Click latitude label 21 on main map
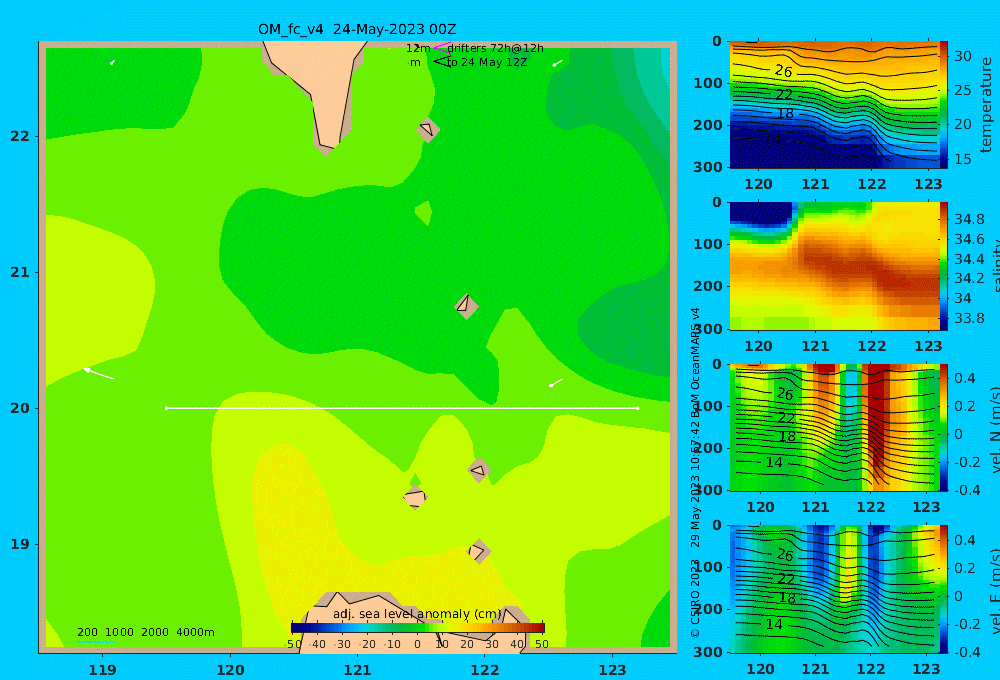The image size is (1000, 680). [20, 272]
